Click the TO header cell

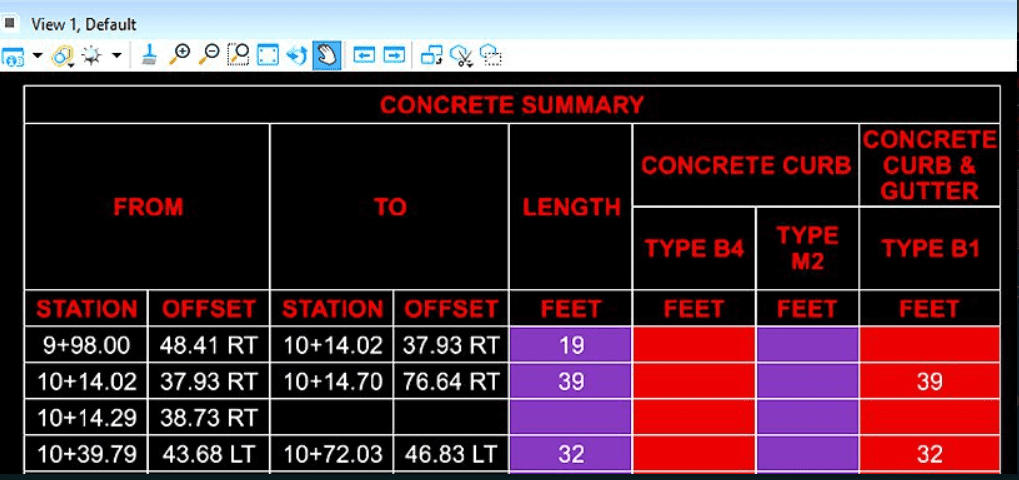(389, 207)
